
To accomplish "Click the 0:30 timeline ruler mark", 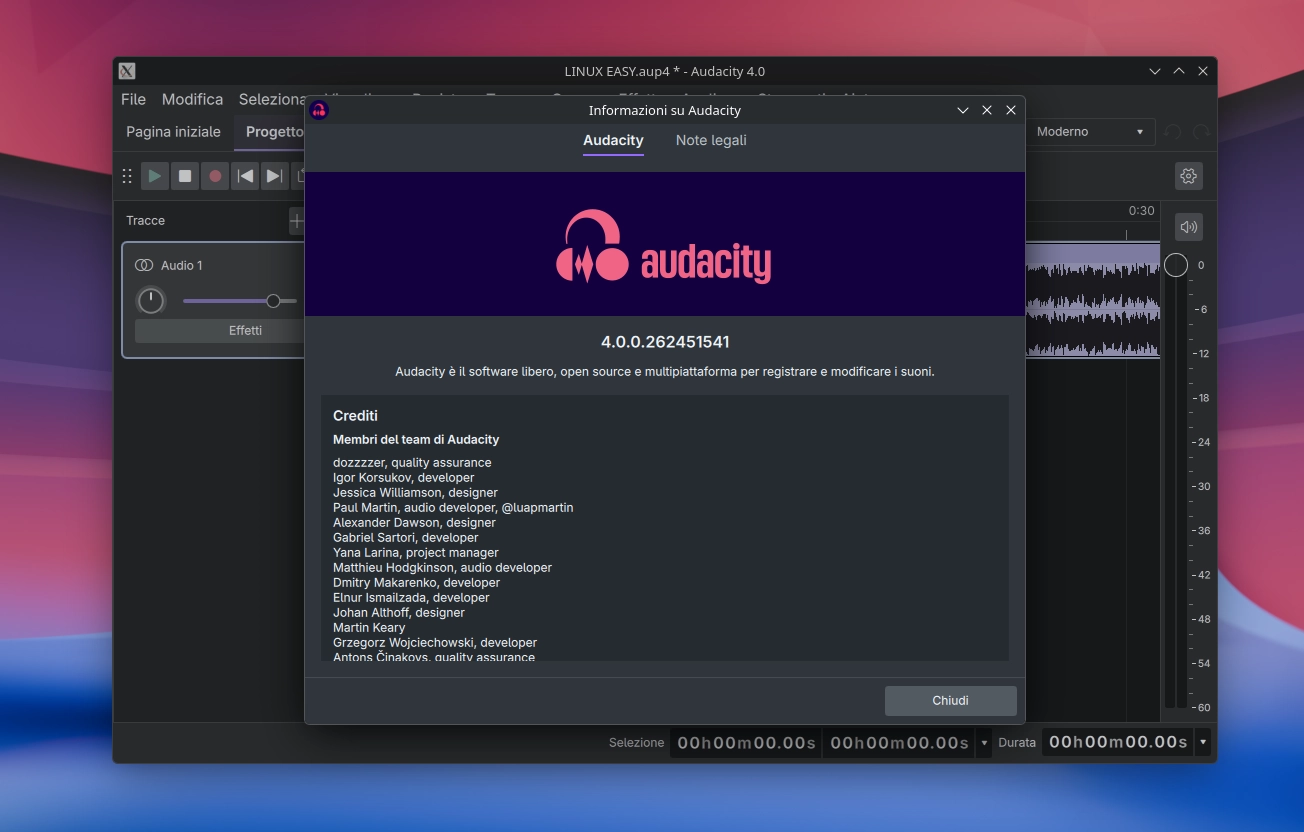I will pyautogui.click(x=1141, y=211).
